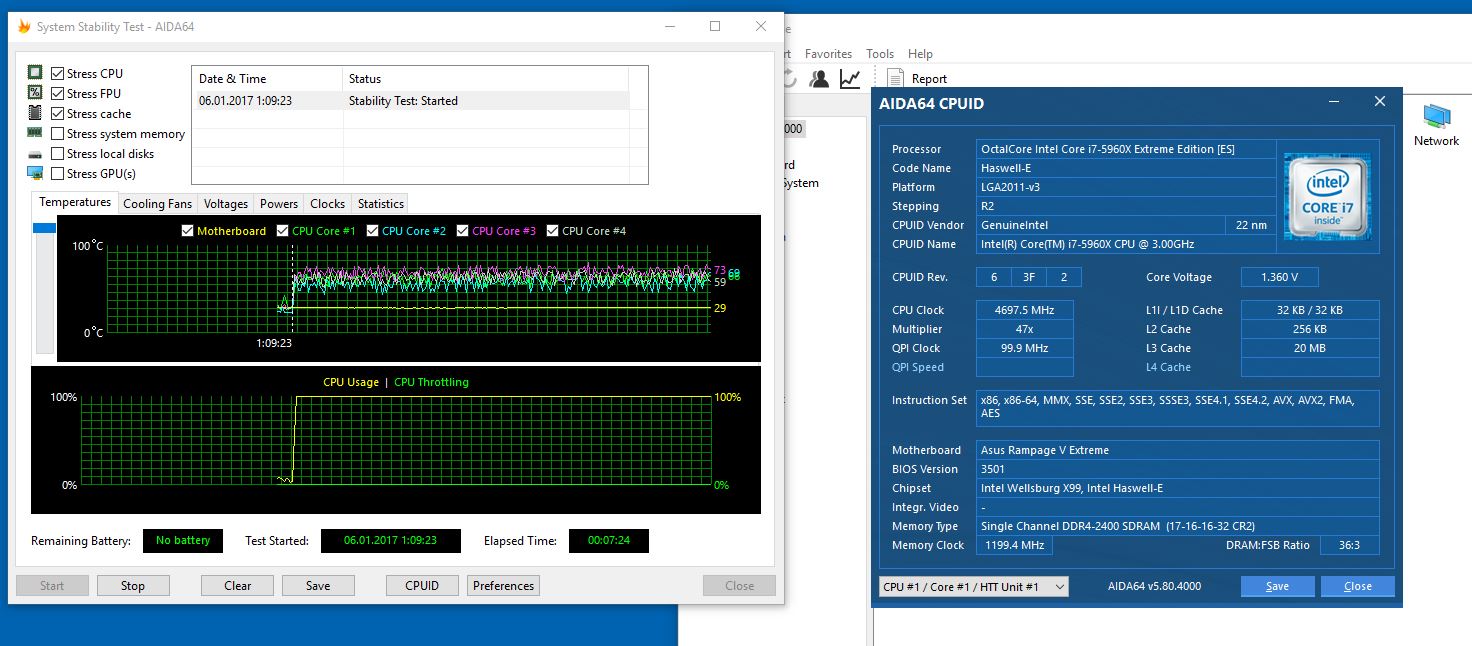Click Save in System Stability Test window
This screenshot has height=646, width=1472.
point(318,586)
